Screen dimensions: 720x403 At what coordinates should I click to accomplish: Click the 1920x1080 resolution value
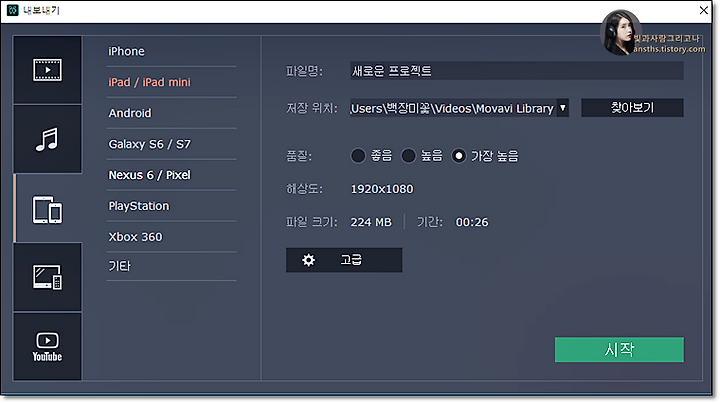[x=382, y=189]
